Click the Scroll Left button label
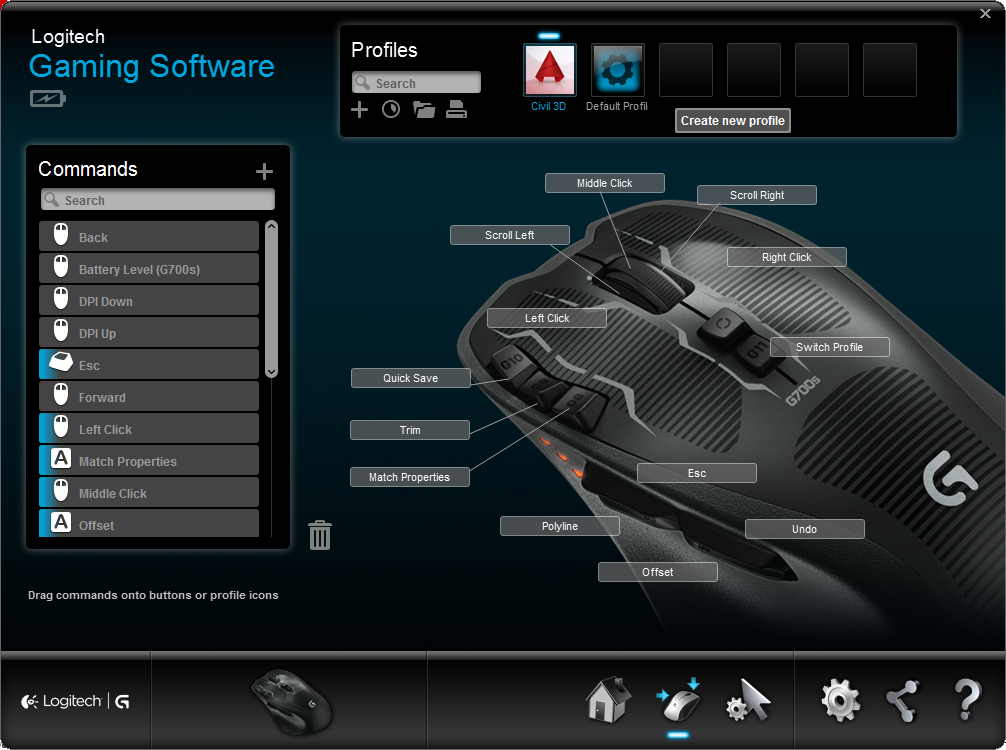The height and width of the screenshot is (750, 1006). pos(510,235)
